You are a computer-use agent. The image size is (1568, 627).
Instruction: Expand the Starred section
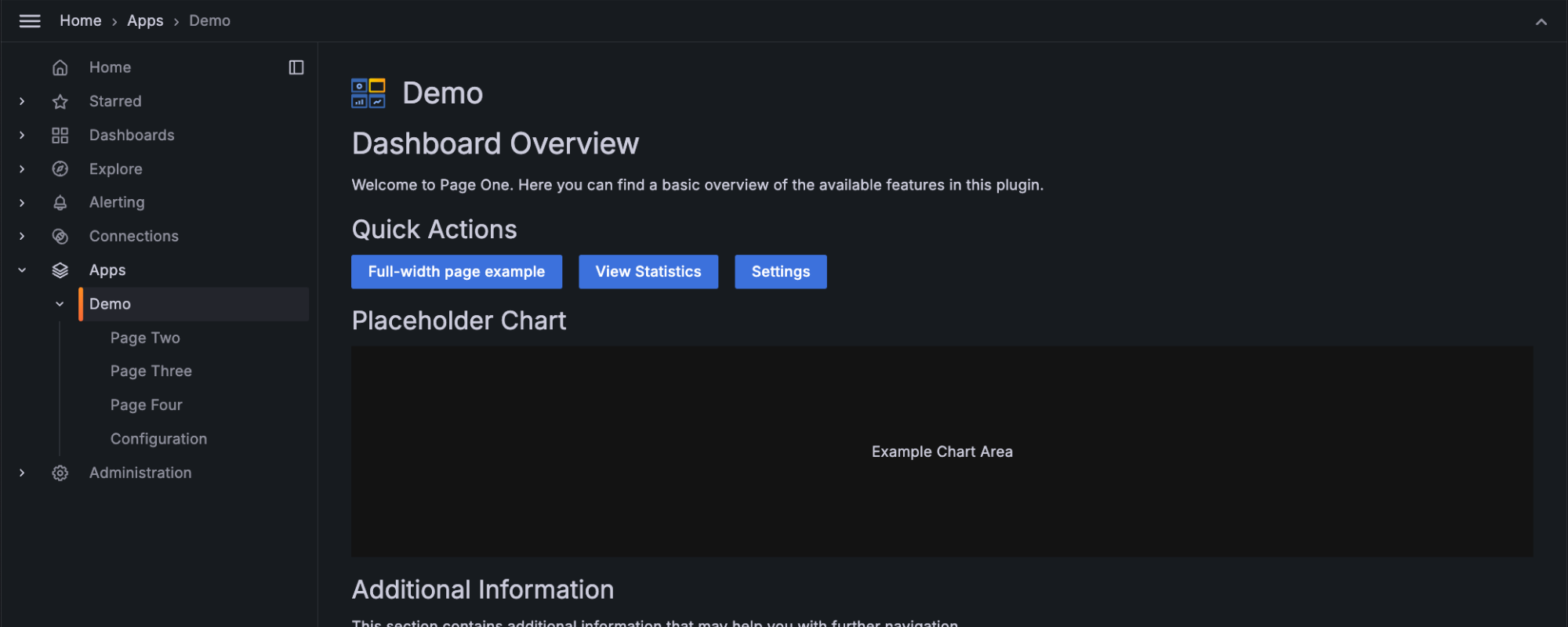pos(22,101)
